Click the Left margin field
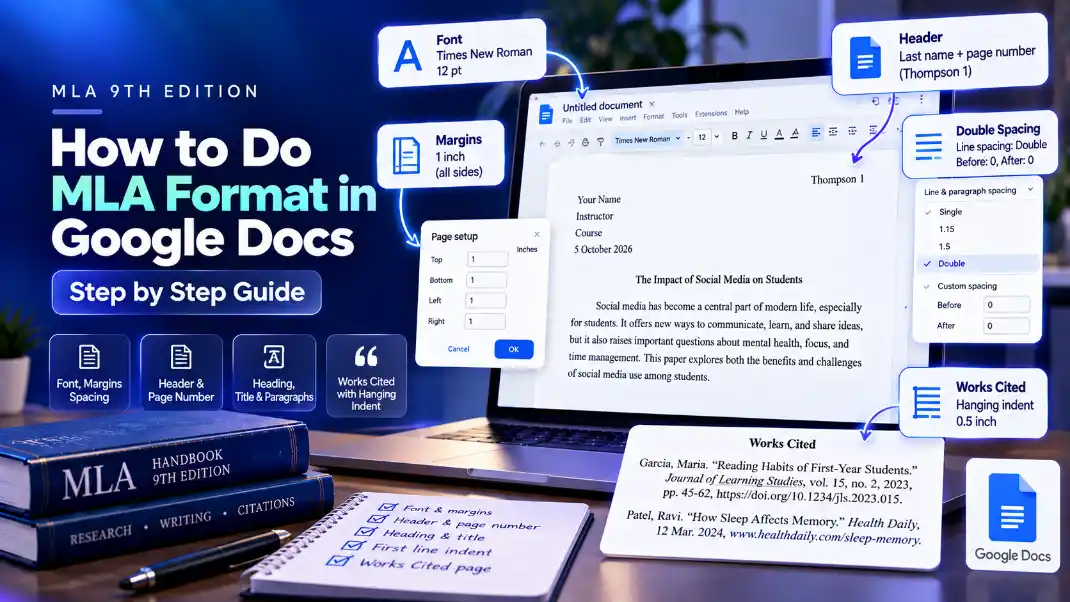The image size is (1070, 602). click(x=486, y=300)
